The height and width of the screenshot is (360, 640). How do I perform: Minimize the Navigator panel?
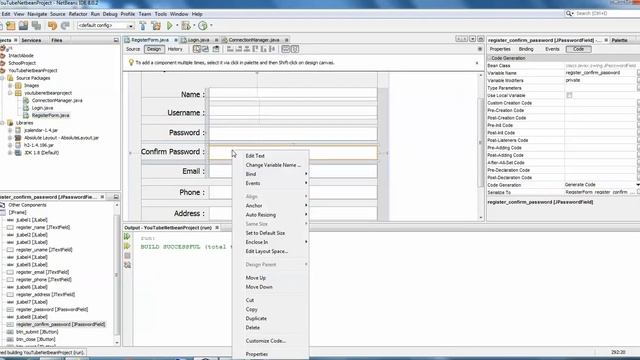pos(116,197)
